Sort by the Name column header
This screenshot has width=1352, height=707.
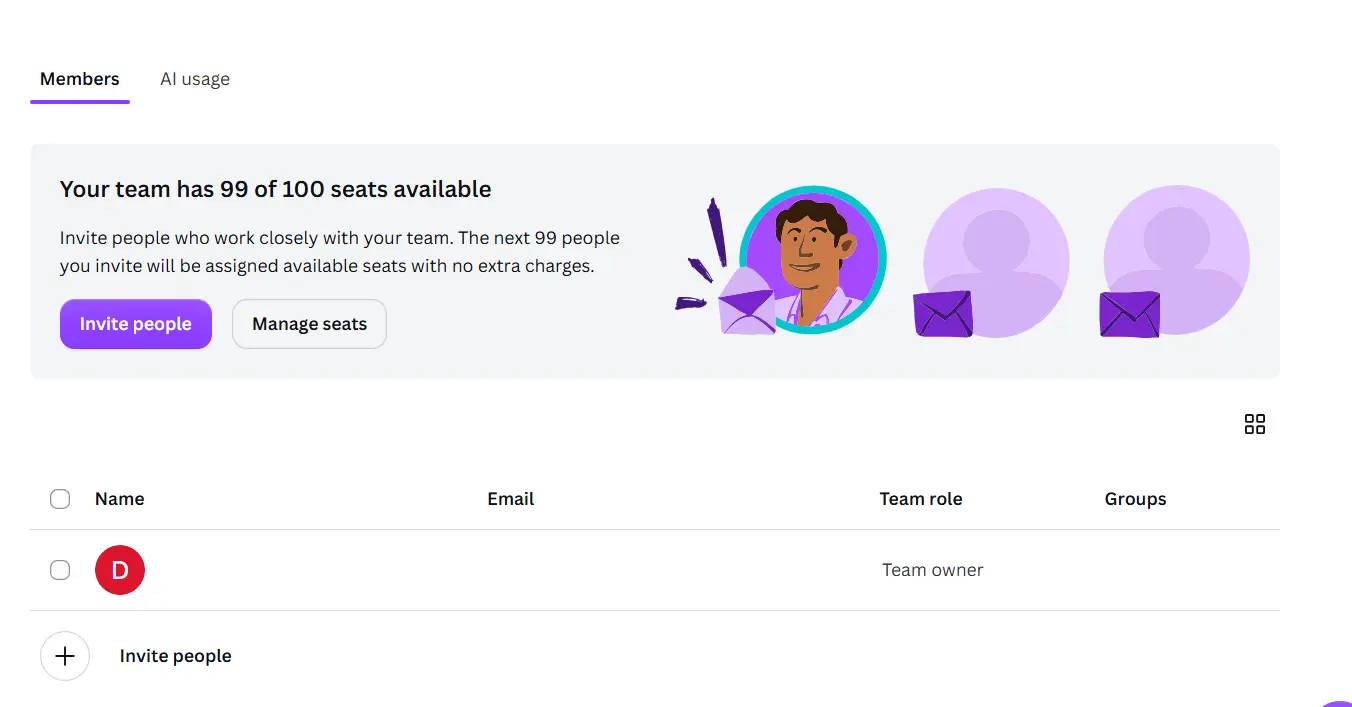coord(119,499)
